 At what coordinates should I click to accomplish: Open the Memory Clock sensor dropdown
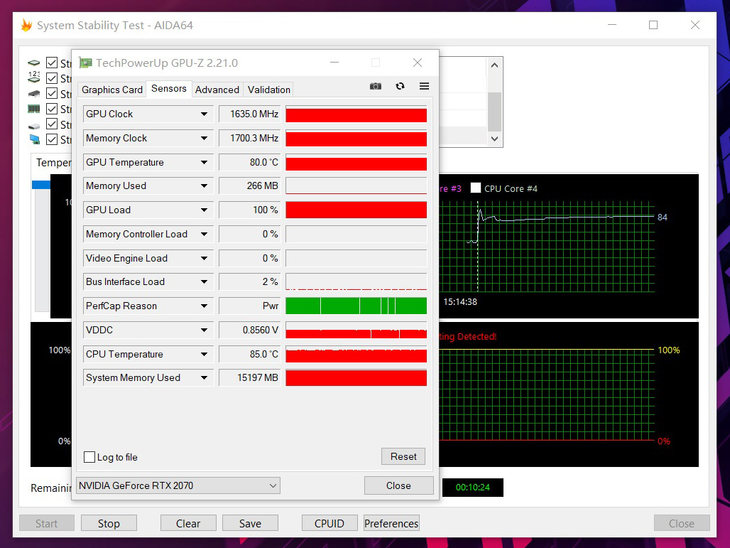[204, 138]
